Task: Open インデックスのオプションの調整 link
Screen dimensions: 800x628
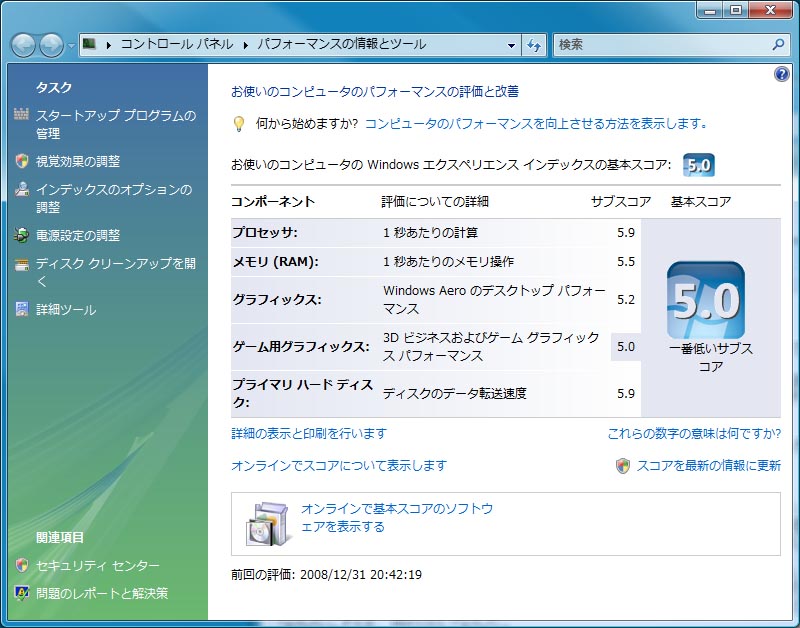Action: (x=114, y=198)
